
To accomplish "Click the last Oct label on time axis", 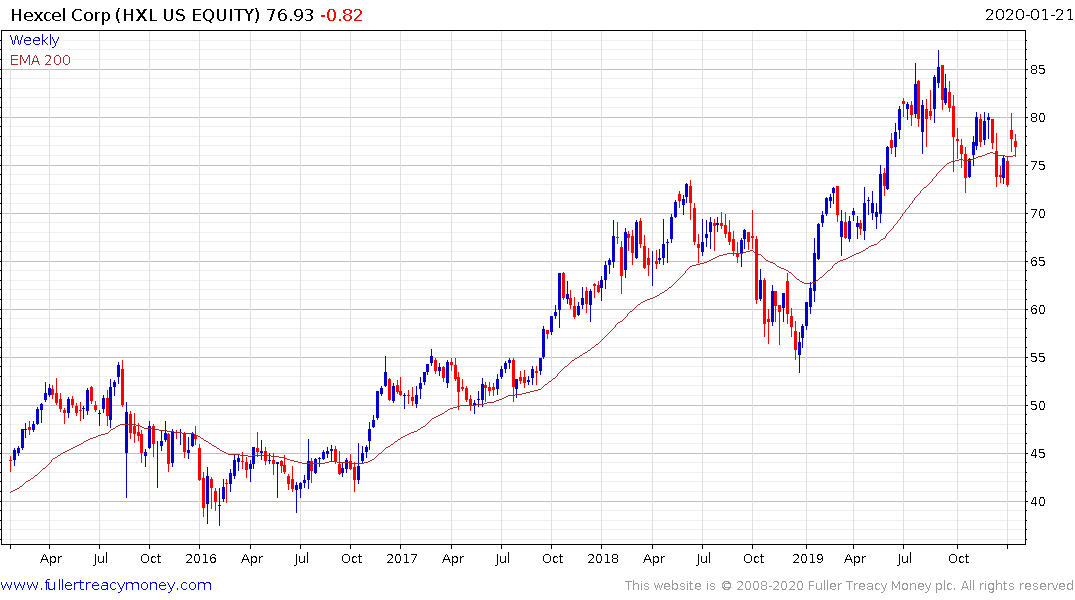I will click(958, 558).
